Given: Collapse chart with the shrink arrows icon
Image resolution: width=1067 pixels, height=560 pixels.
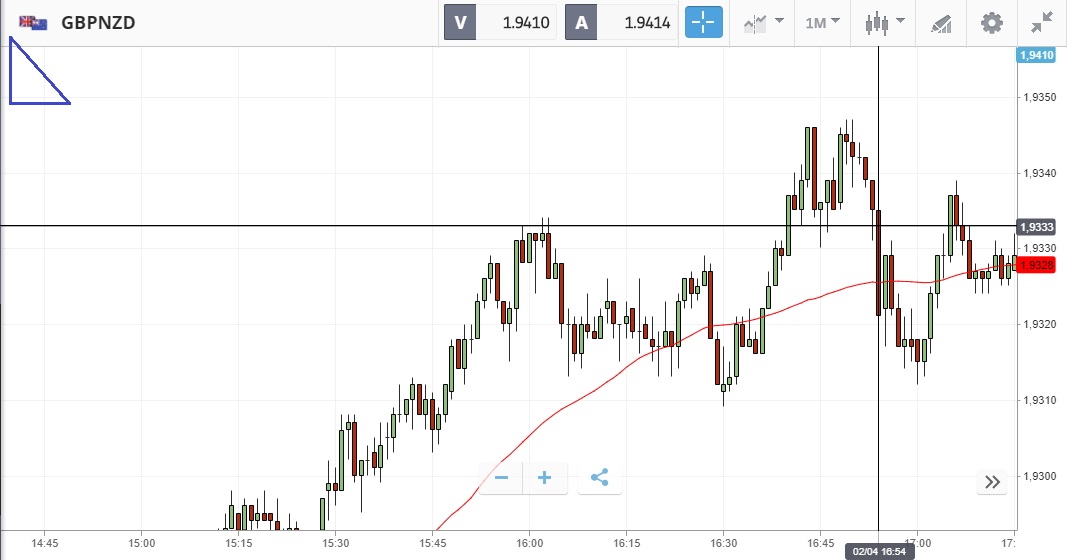Looking at the screenshot, I should point(1042,22).
